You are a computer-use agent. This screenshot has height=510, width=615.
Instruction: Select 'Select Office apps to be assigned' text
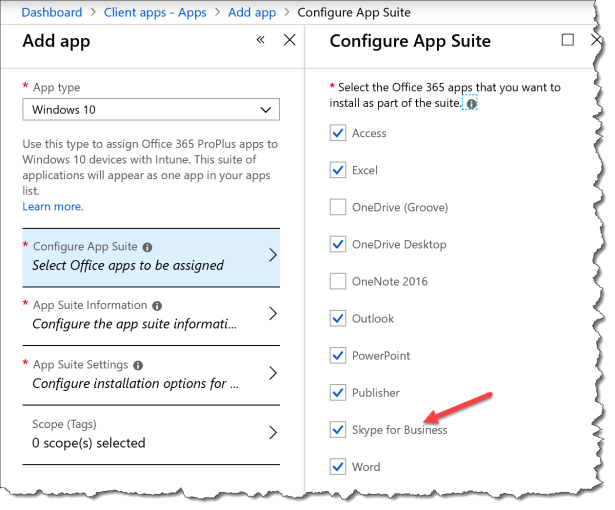click(x=128, y=266)
